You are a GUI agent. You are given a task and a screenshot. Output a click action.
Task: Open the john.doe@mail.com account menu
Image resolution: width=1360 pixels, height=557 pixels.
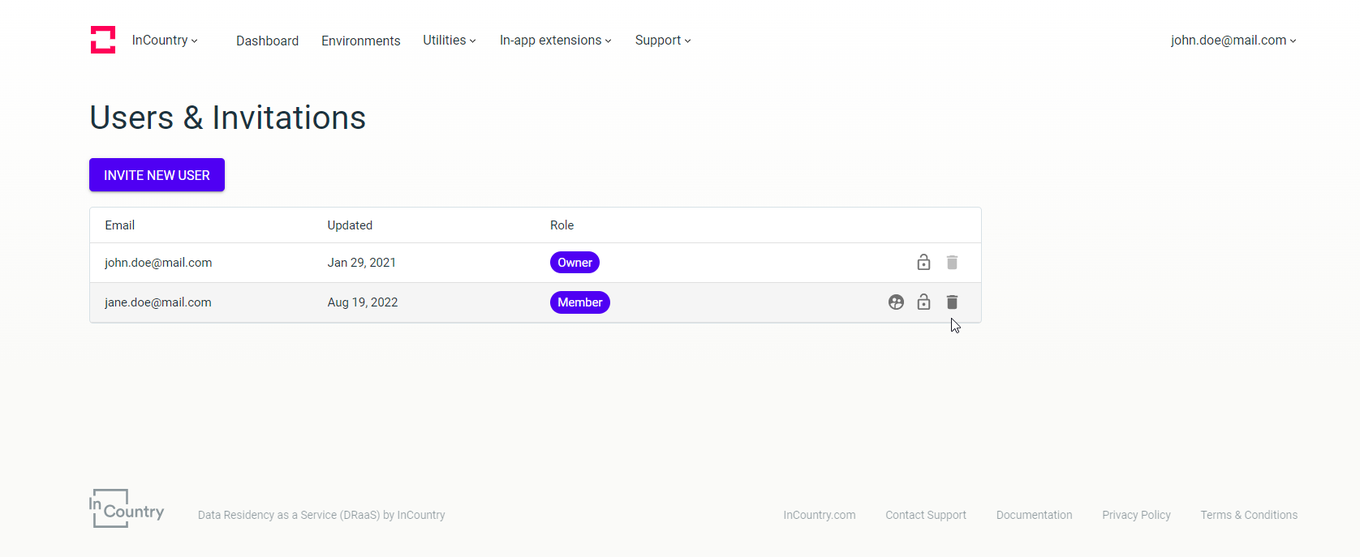tap(1233, 41)
